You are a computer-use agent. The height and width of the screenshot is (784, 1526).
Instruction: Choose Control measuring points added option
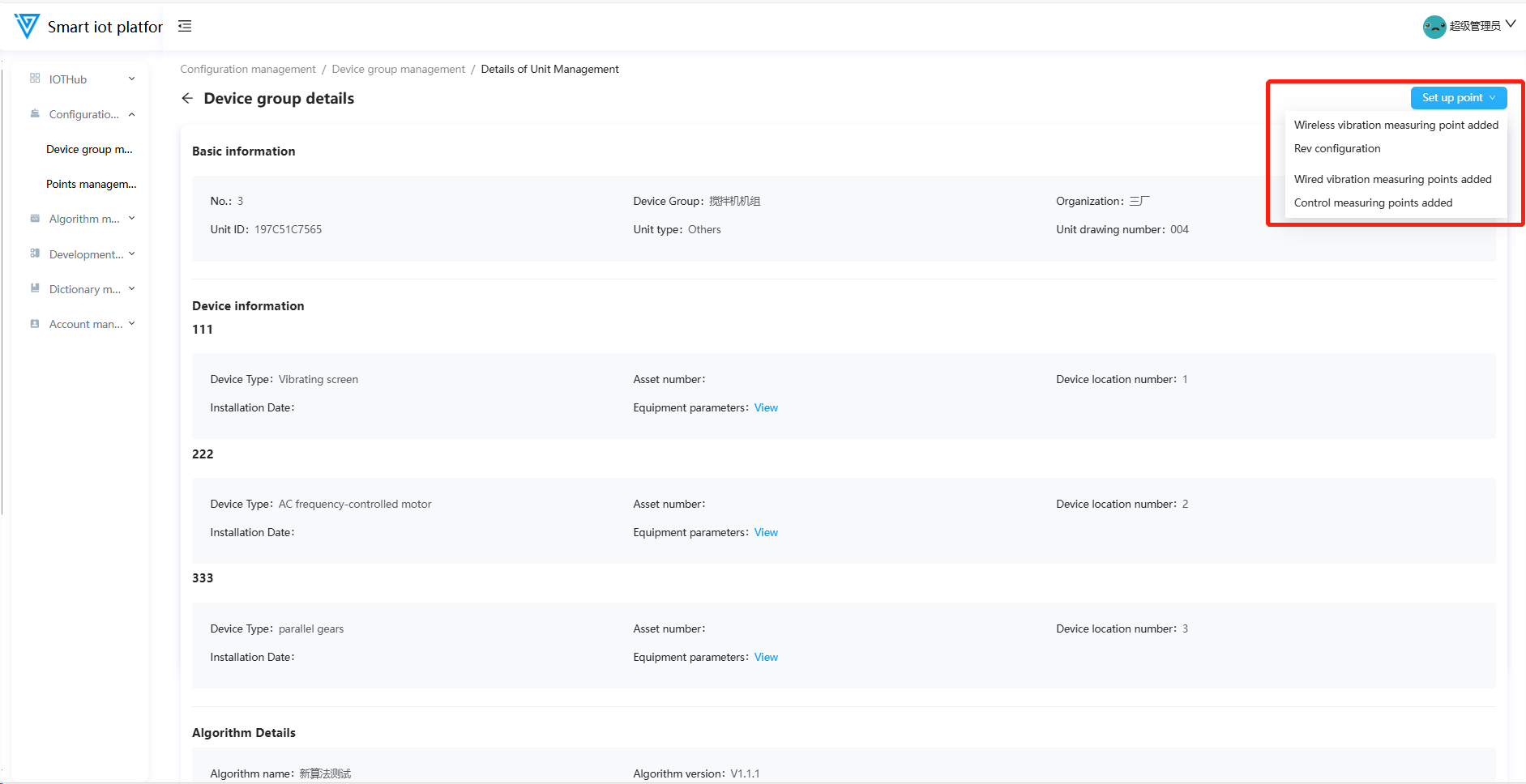click(1373, 202)
